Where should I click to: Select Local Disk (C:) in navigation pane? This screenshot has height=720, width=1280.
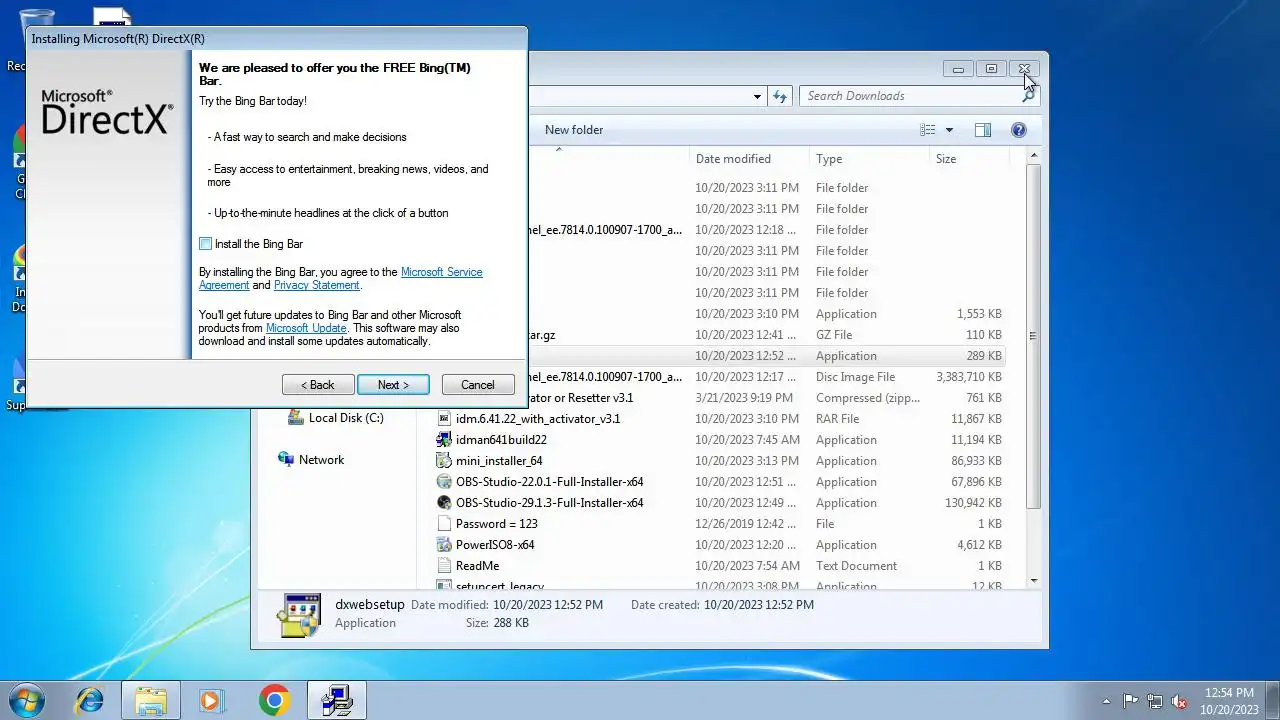point(346,418)
